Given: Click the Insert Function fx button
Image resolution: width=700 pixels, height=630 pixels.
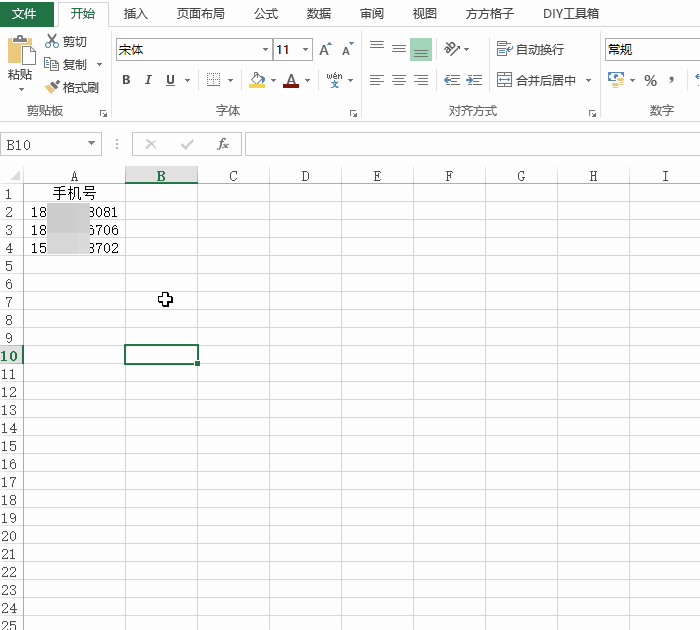Looking at the screenshot, I should [x=223, y=144].
